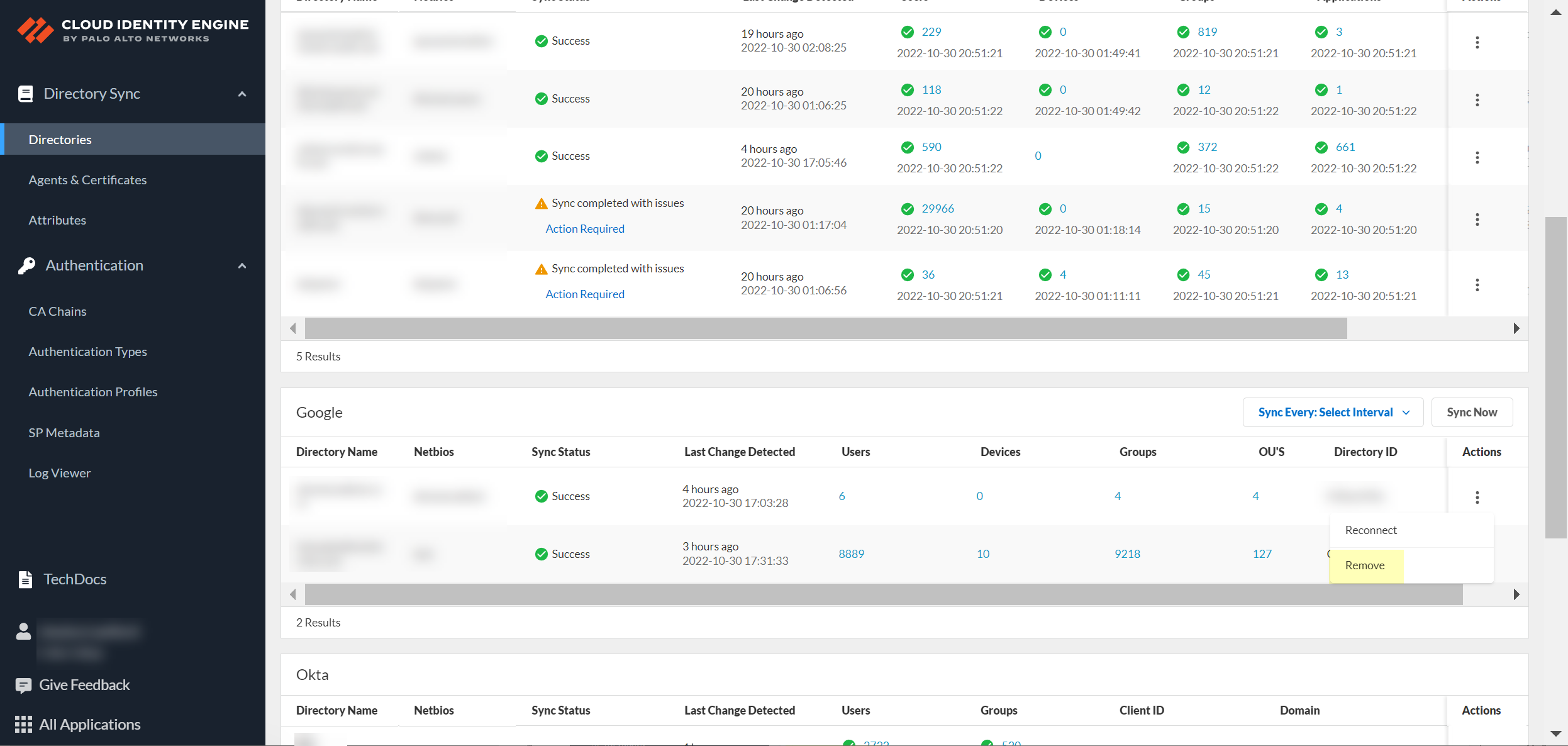The image size is (1568, 746).
Task: Collapse the Authentication section chevron
Action: (x=242, y=265)
